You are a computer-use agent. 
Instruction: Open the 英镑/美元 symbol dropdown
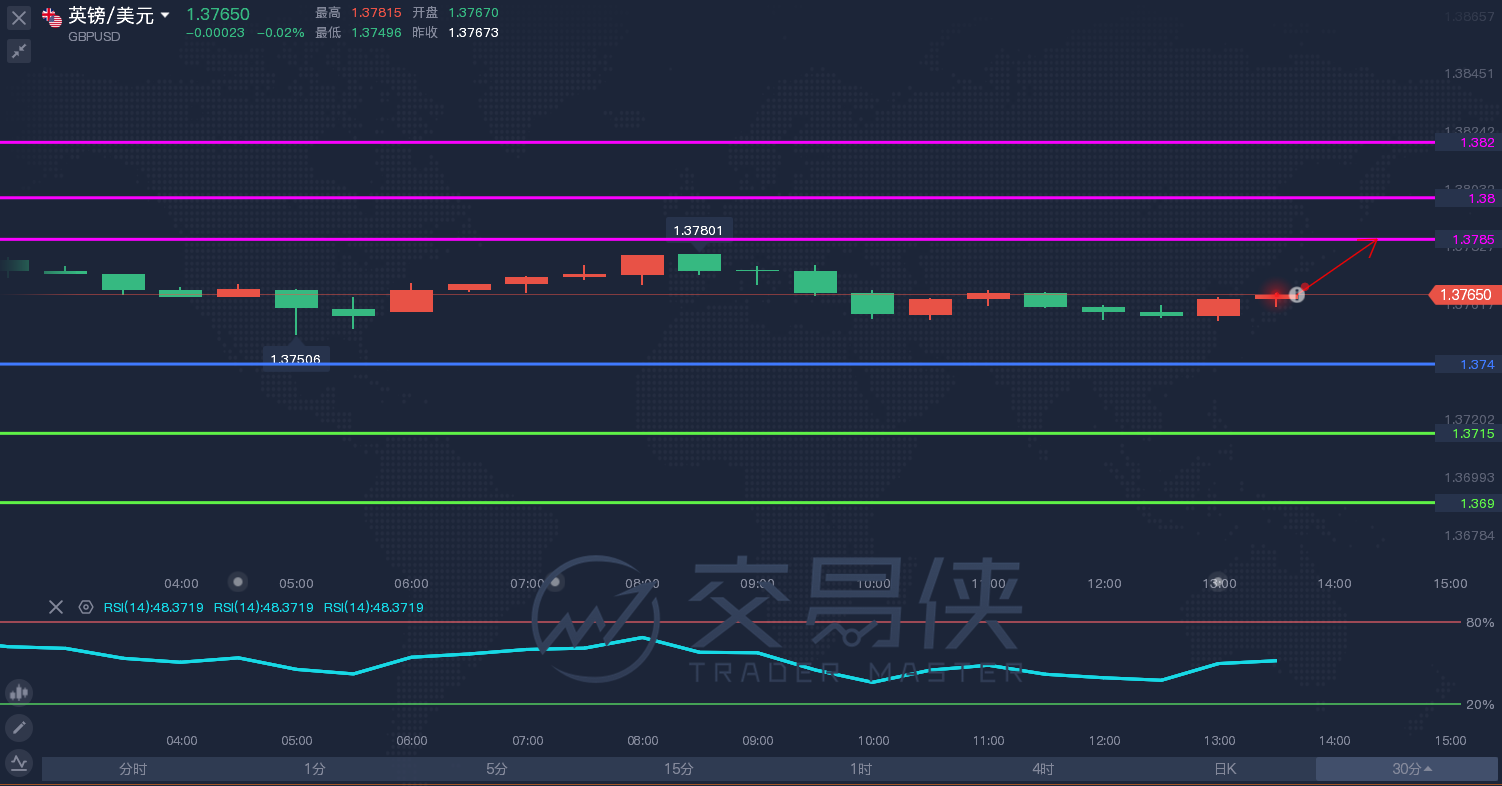pos(165,15)
